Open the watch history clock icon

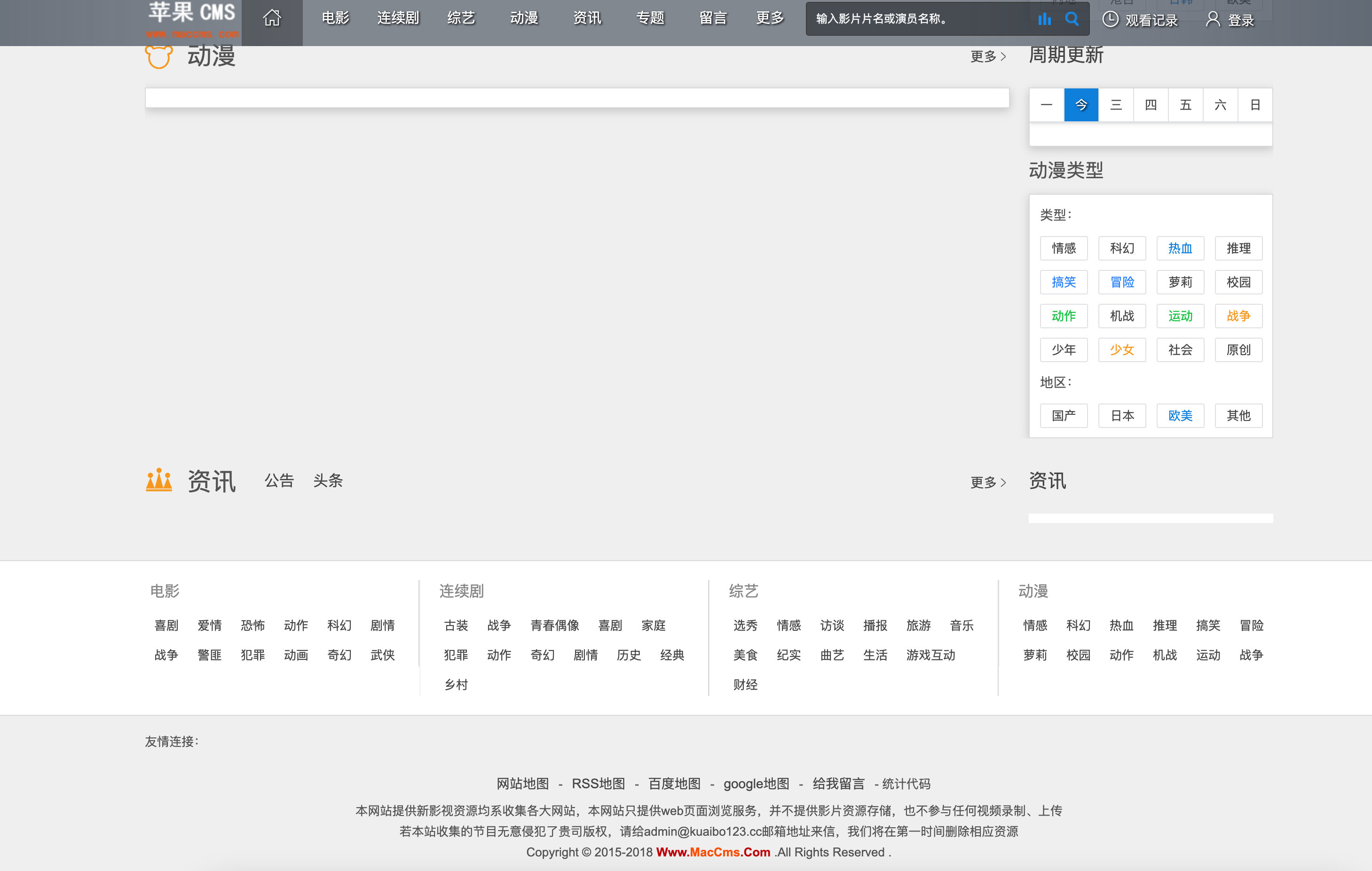pos(1110,19)
